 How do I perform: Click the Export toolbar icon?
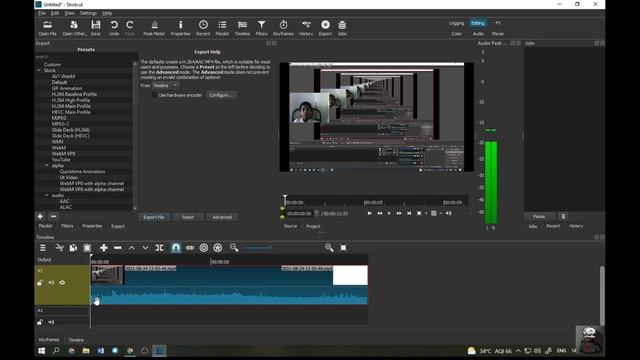point(325,28)
